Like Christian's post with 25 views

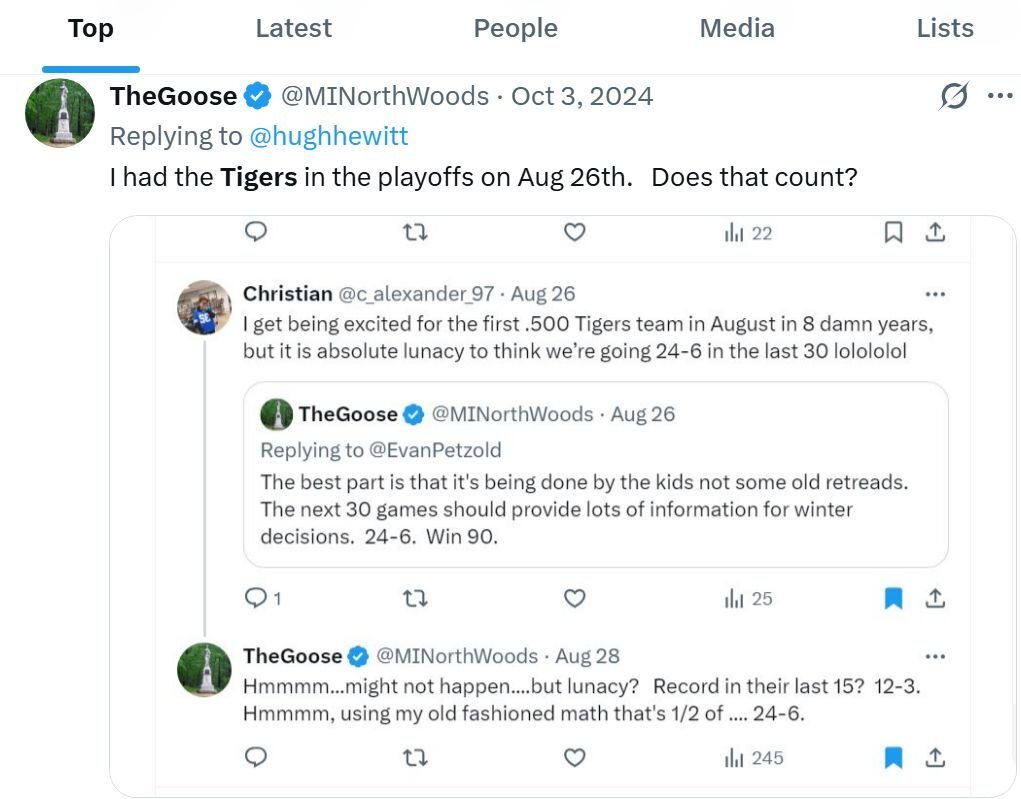point(574,598)
